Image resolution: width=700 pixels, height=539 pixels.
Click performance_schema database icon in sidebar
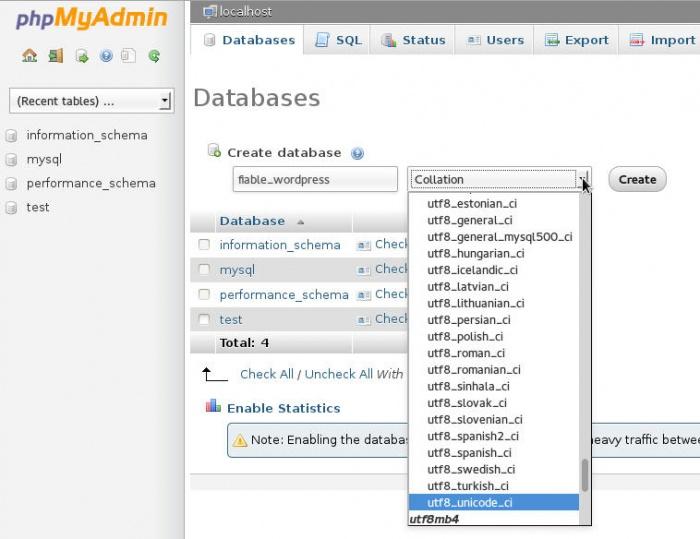click(x=11, y=184)
